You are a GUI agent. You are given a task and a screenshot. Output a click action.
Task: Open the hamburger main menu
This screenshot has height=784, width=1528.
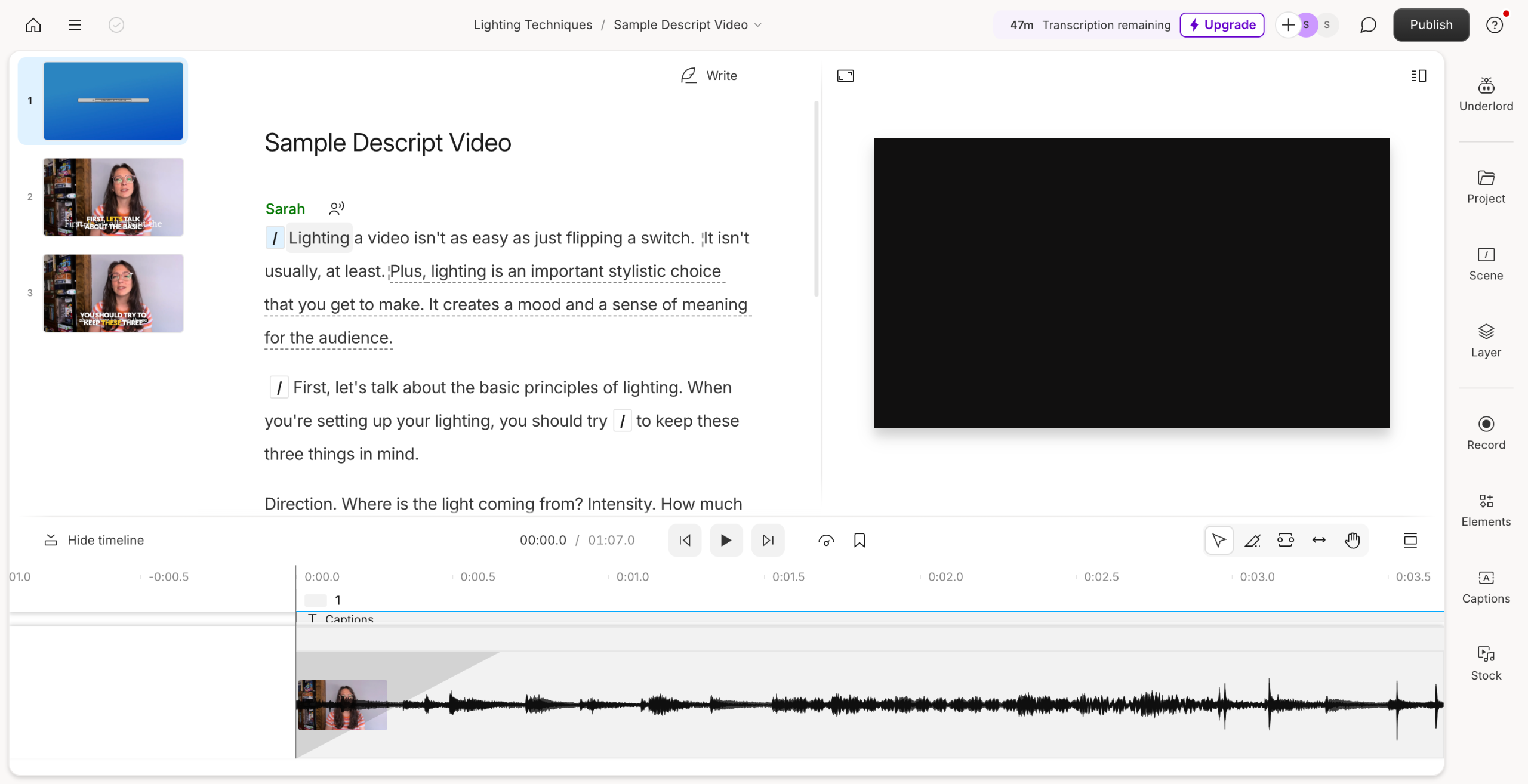click(75, 25)
